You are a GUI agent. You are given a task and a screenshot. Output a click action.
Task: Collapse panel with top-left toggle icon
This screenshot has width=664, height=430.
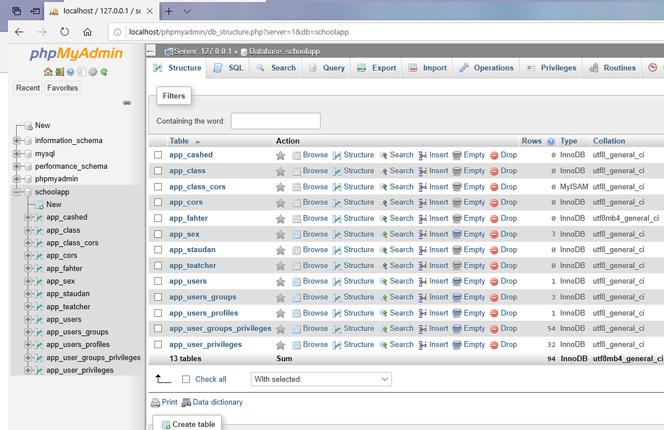[x=151, y=51]
